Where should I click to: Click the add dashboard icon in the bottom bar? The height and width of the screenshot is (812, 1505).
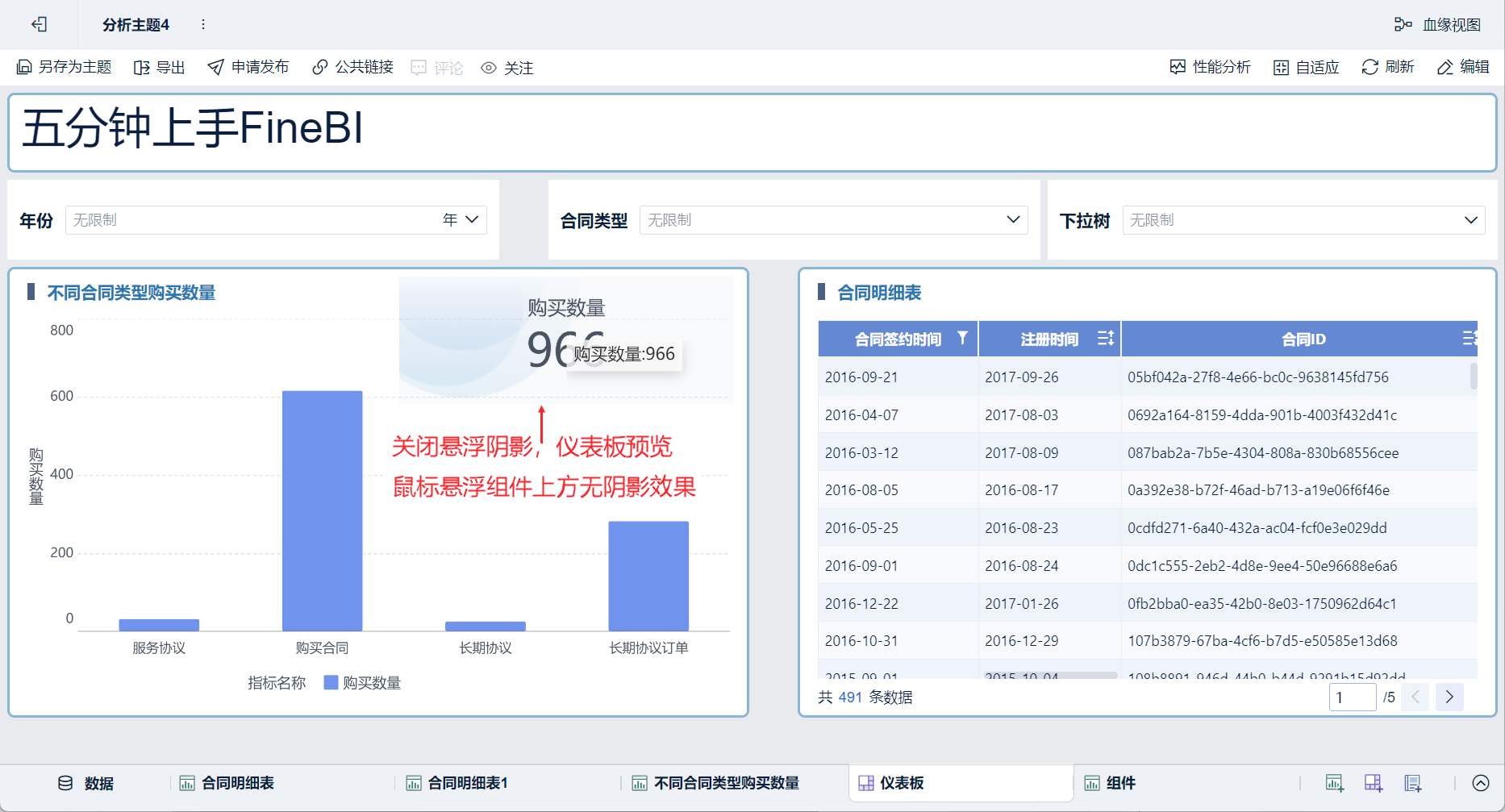pyautogui.click(x=1373, y=783)
